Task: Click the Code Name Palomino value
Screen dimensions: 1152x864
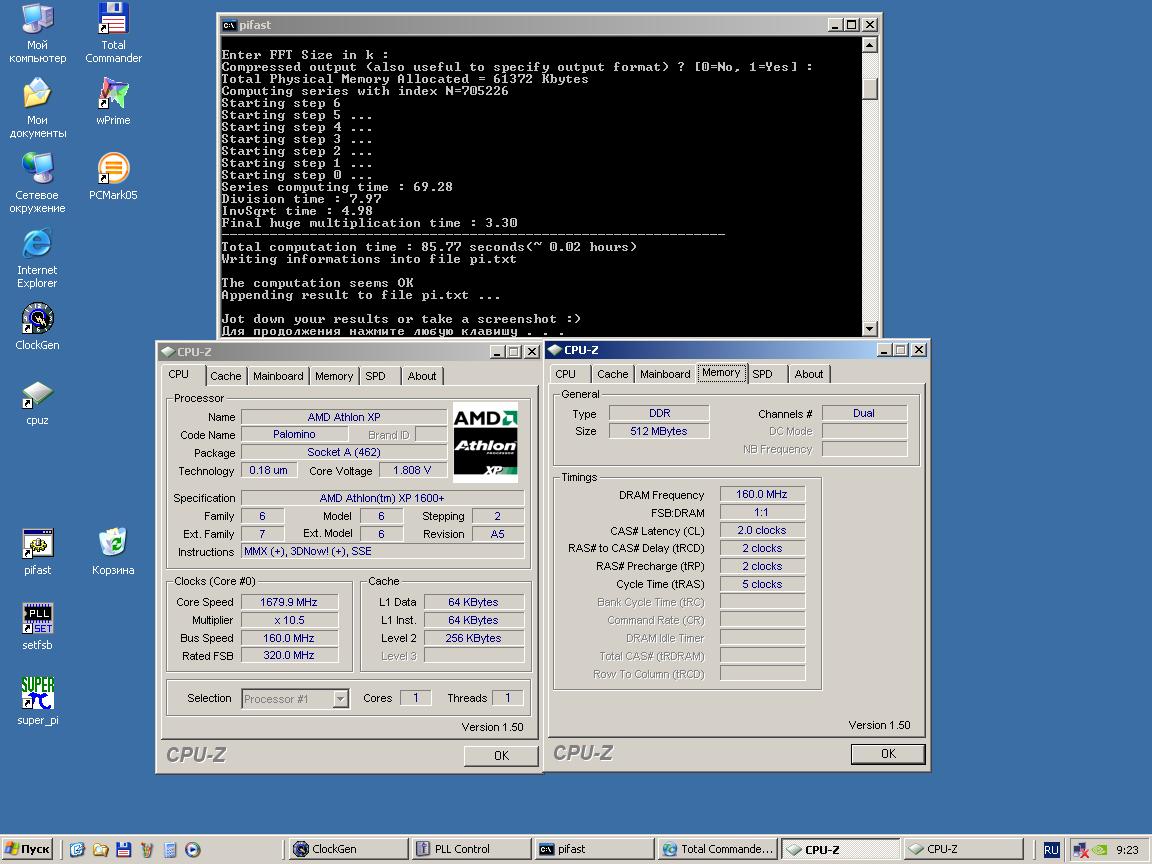Action: pyautogui.click(x=294, y=434)
